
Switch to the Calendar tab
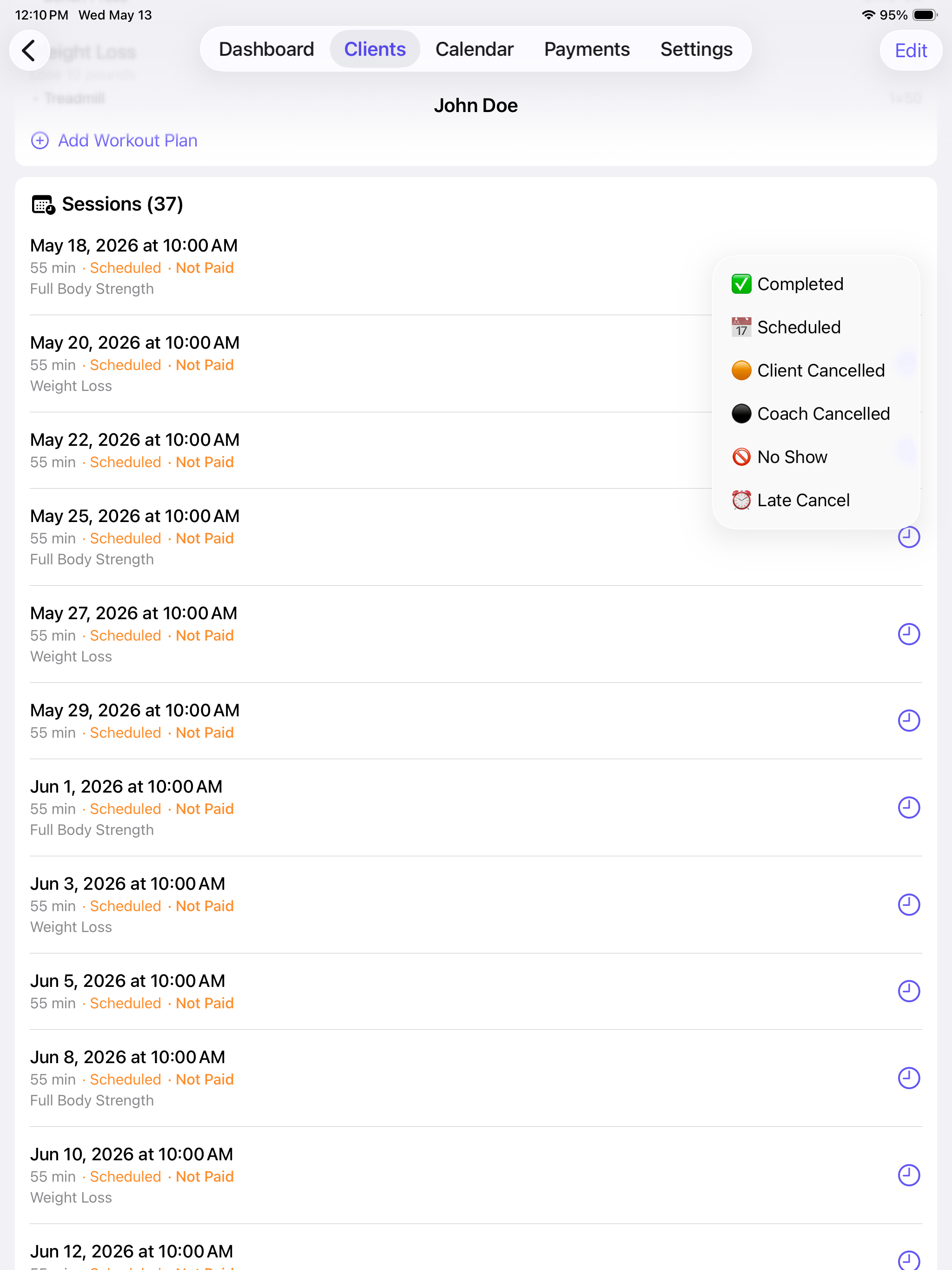coord(474,49)
